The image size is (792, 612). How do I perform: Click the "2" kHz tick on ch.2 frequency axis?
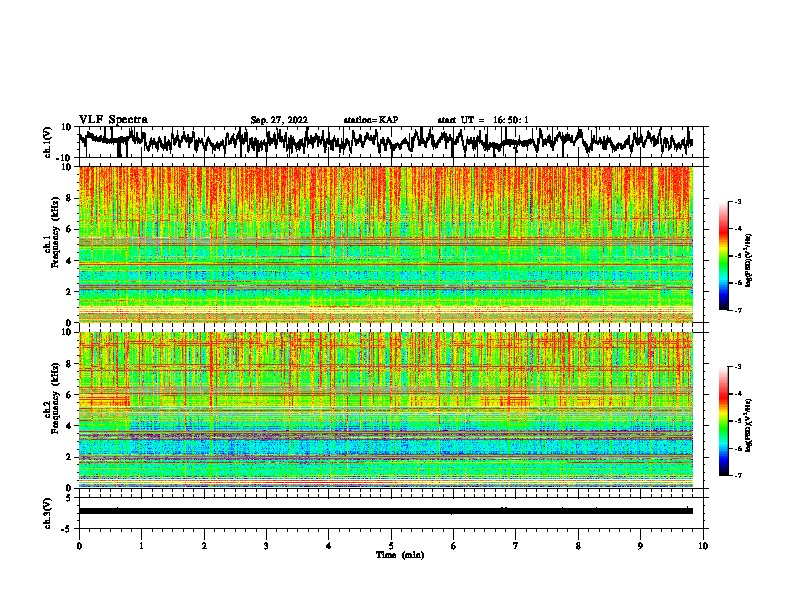(x=69, y=457)
